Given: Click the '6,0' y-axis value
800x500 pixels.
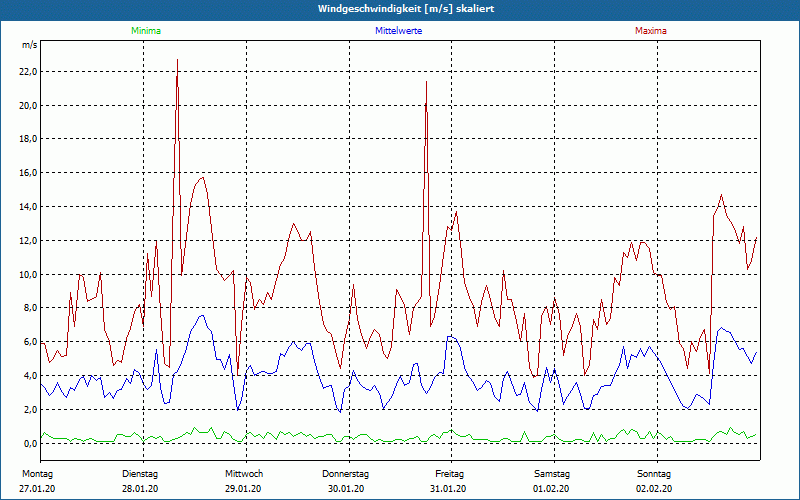Looking at the screenshot, I should [x=30, y=342].
